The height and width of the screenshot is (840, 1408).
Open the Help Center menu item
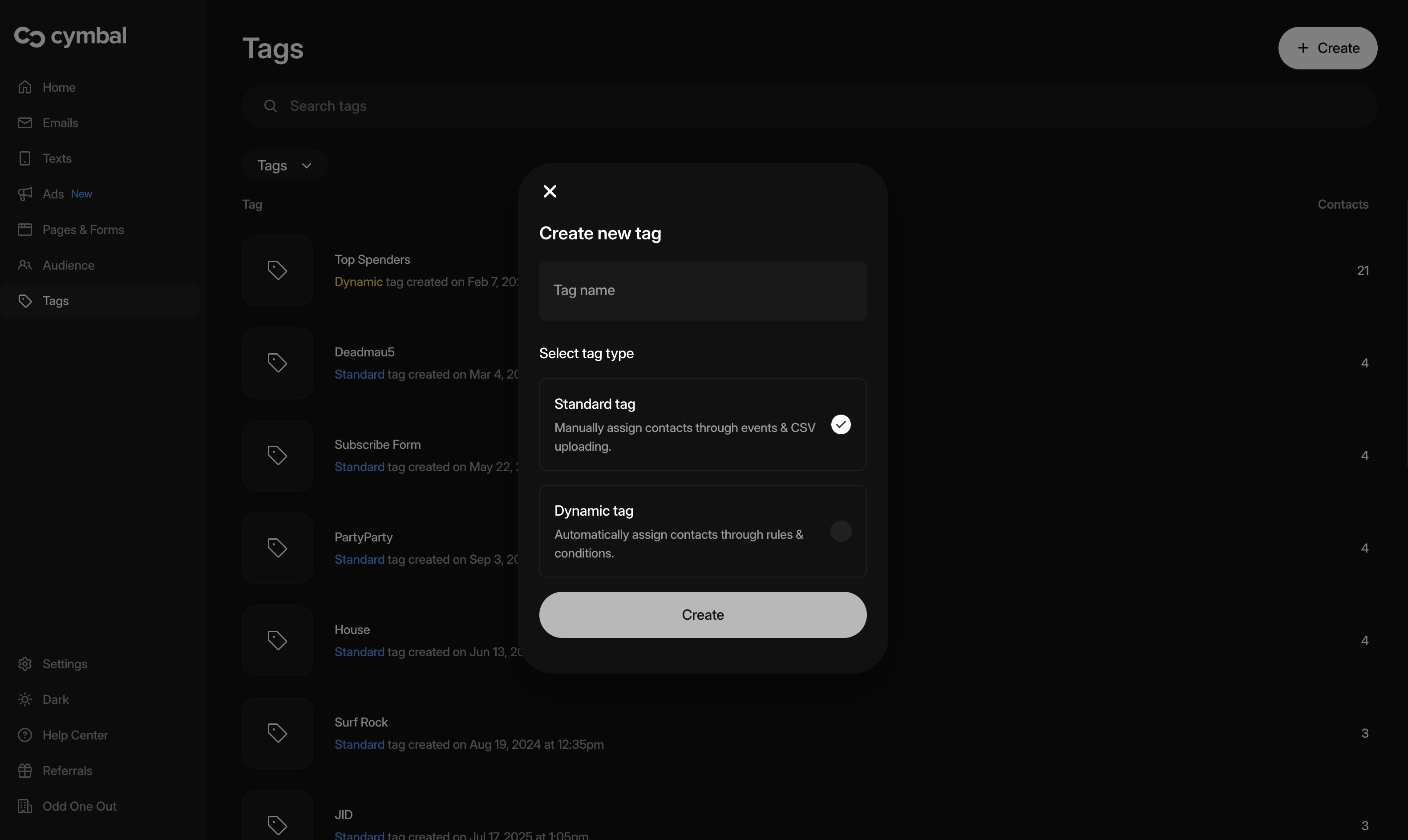(75, 735)
